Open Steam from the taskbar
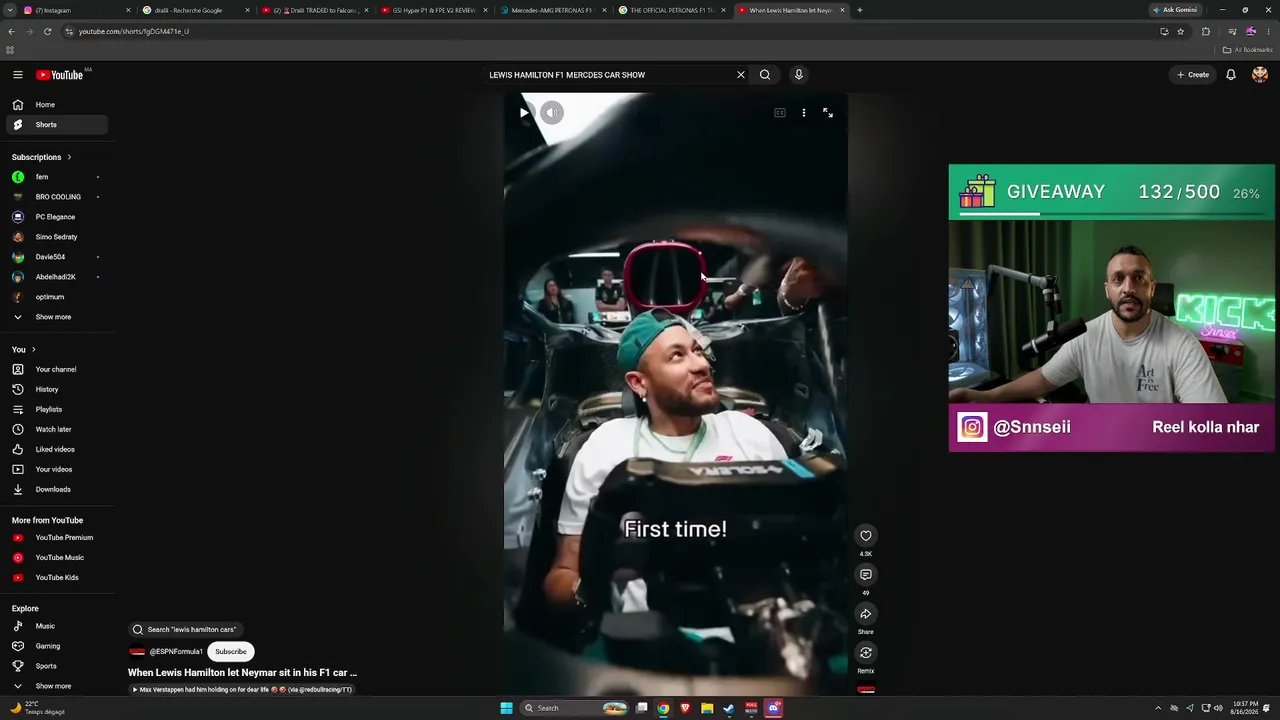This screenshot has height=720, width=1280. pyautogui.click(x=729, y=708)
